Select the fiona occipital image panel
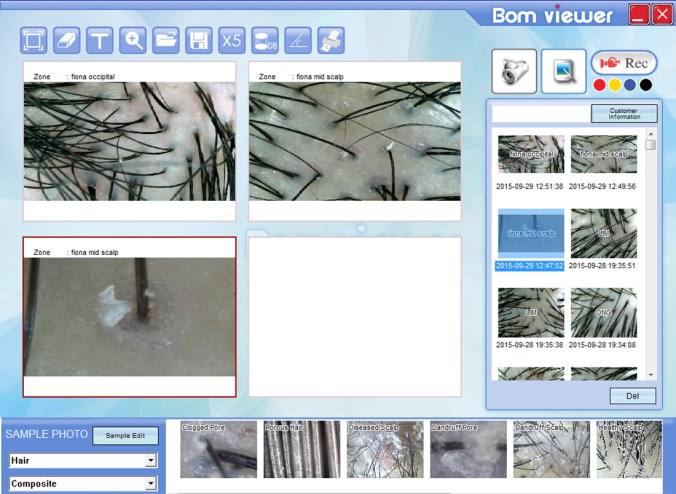 pyautogui.click(x=129, y=141)
